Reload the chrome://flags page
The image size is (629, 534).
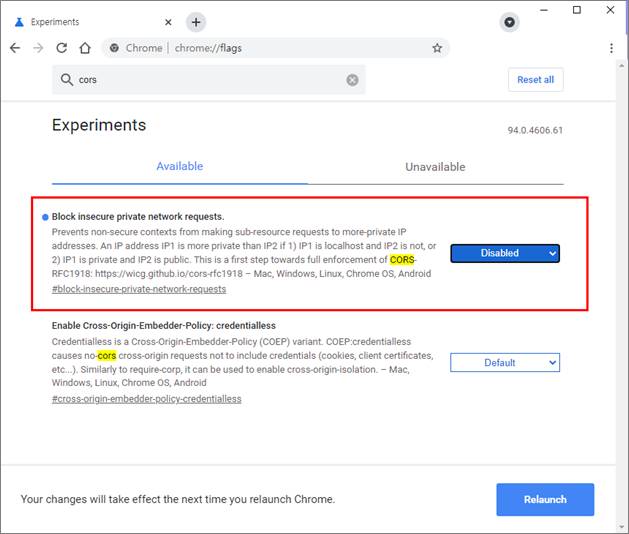point(62,48)
